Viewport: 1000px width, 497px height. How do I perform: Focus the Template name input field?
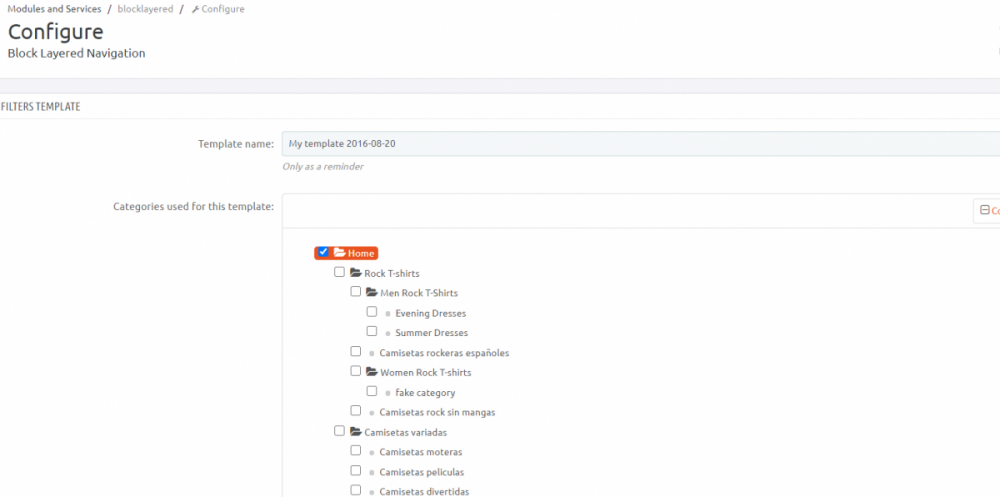[x=638, y=144]
